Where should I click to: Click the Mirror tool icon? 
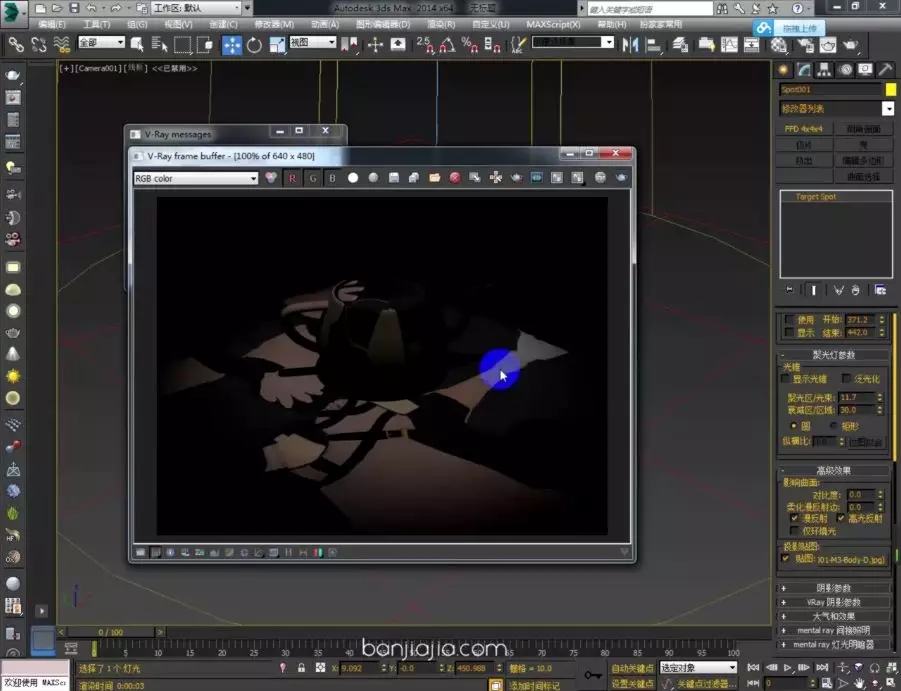(630, 44)
